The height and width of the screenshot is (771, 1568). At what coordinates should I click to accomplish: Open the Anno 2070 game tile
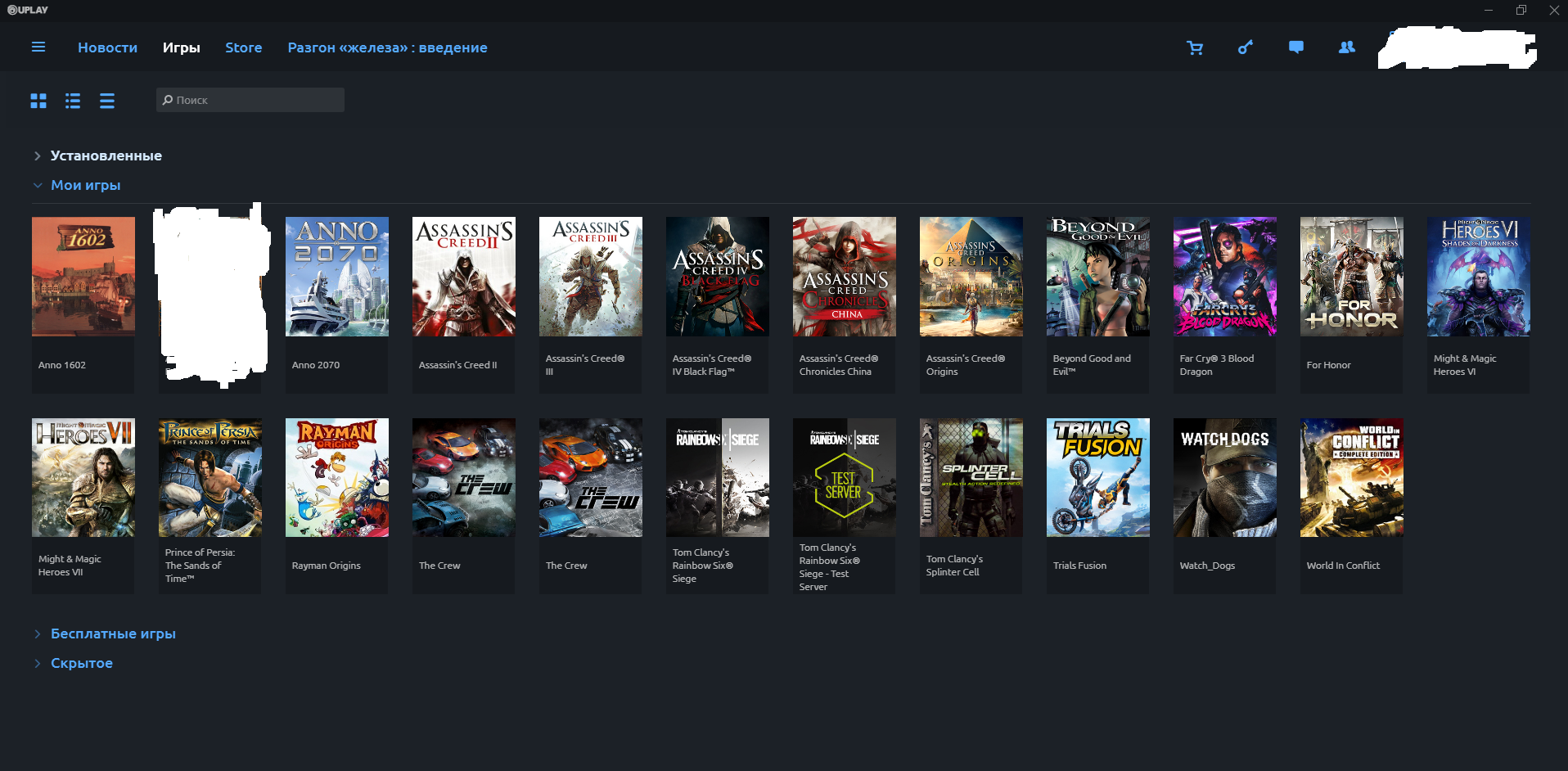click(x=337, y=304)
